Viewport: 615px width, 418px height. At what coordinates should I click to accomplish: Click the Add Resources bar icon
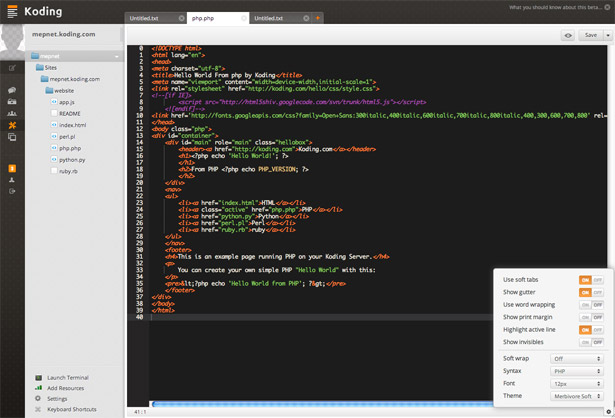click(38, 388)
